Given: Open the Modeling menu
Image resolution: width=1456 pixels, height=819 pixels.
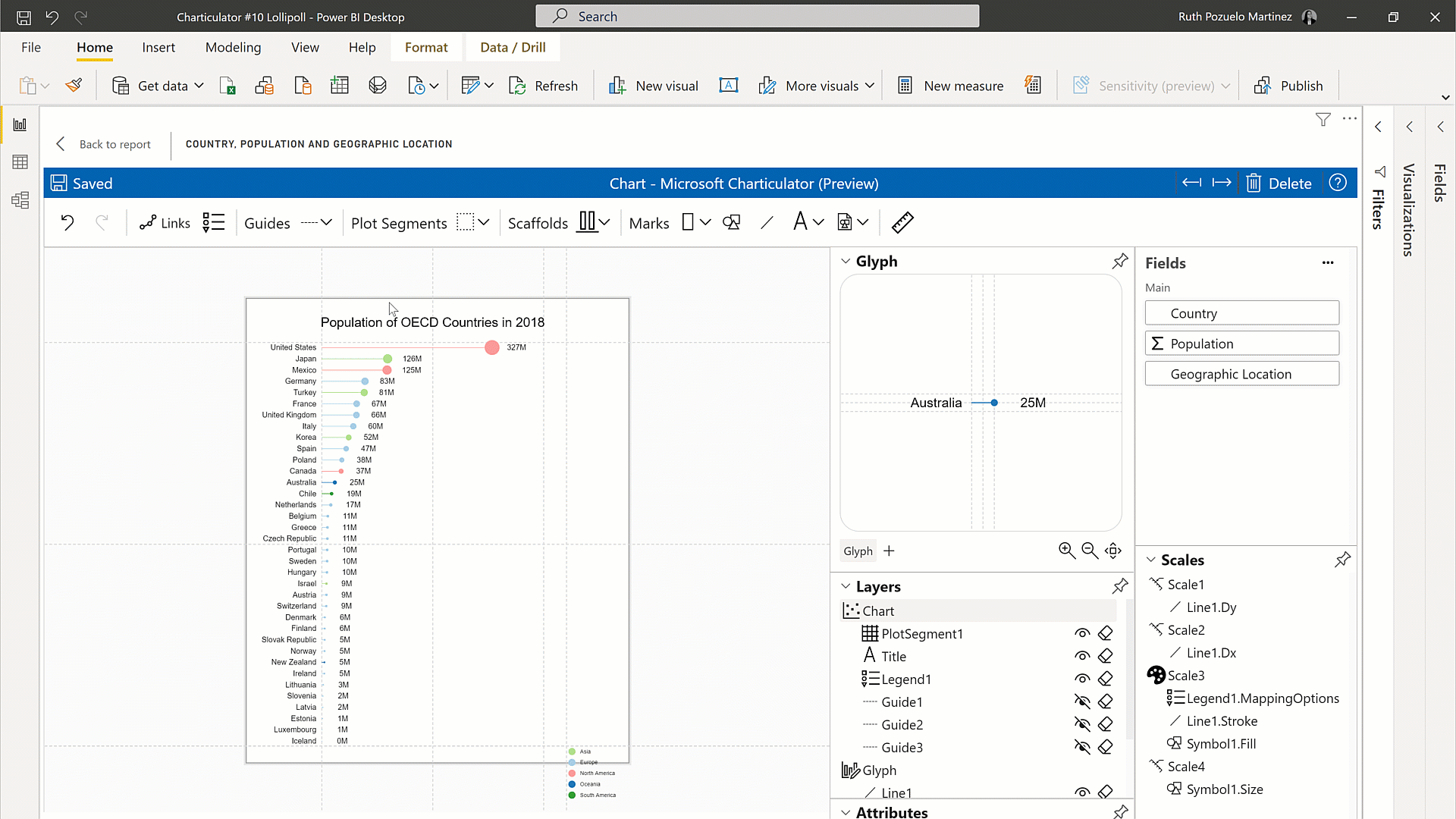Looking at the screenshot, I should coord(233,47).
